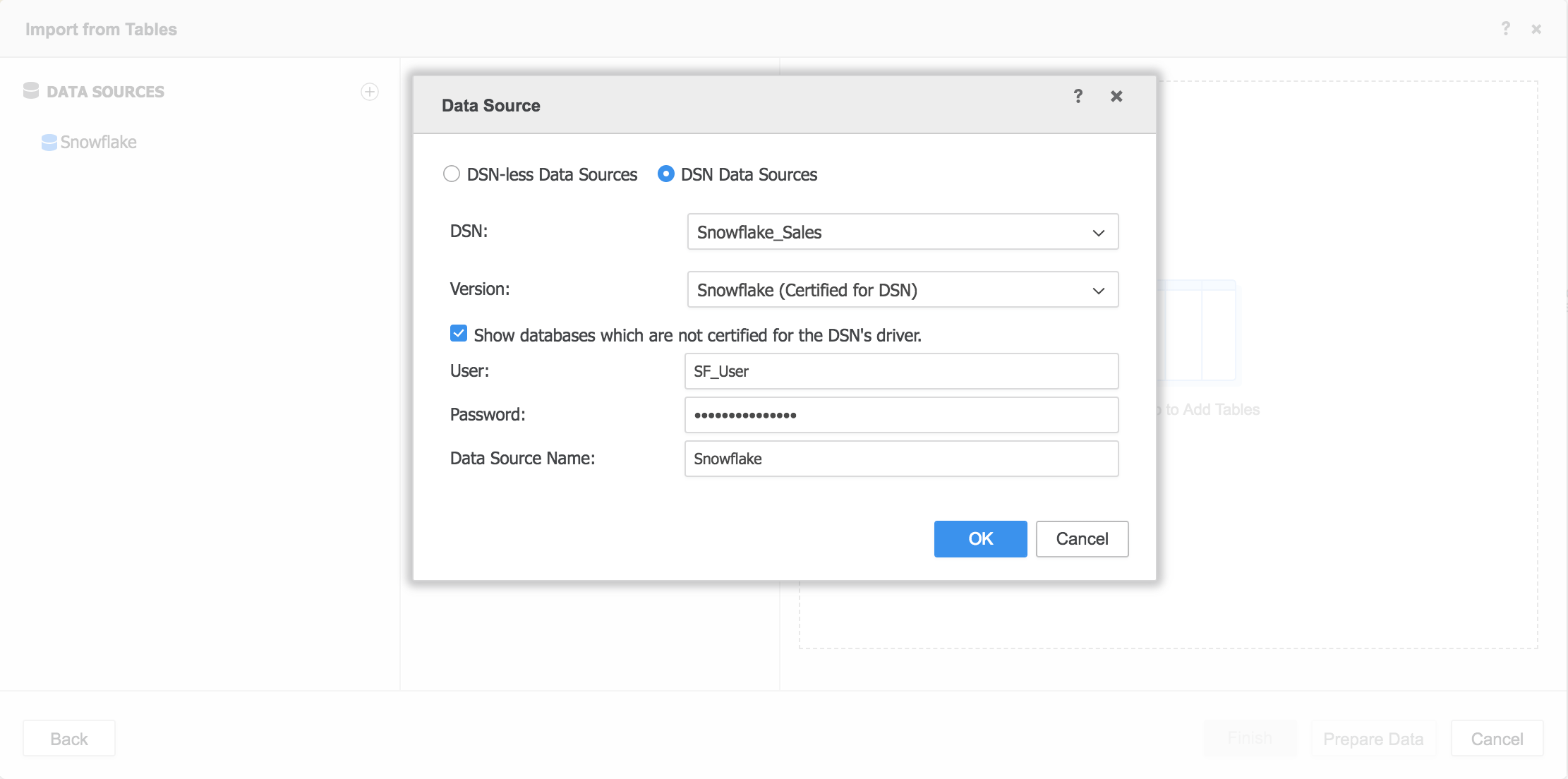The width and height of the screenshot is (1568, 779).
Task: Close the Data Source dialog
Action: click(x=1116, y=96)
